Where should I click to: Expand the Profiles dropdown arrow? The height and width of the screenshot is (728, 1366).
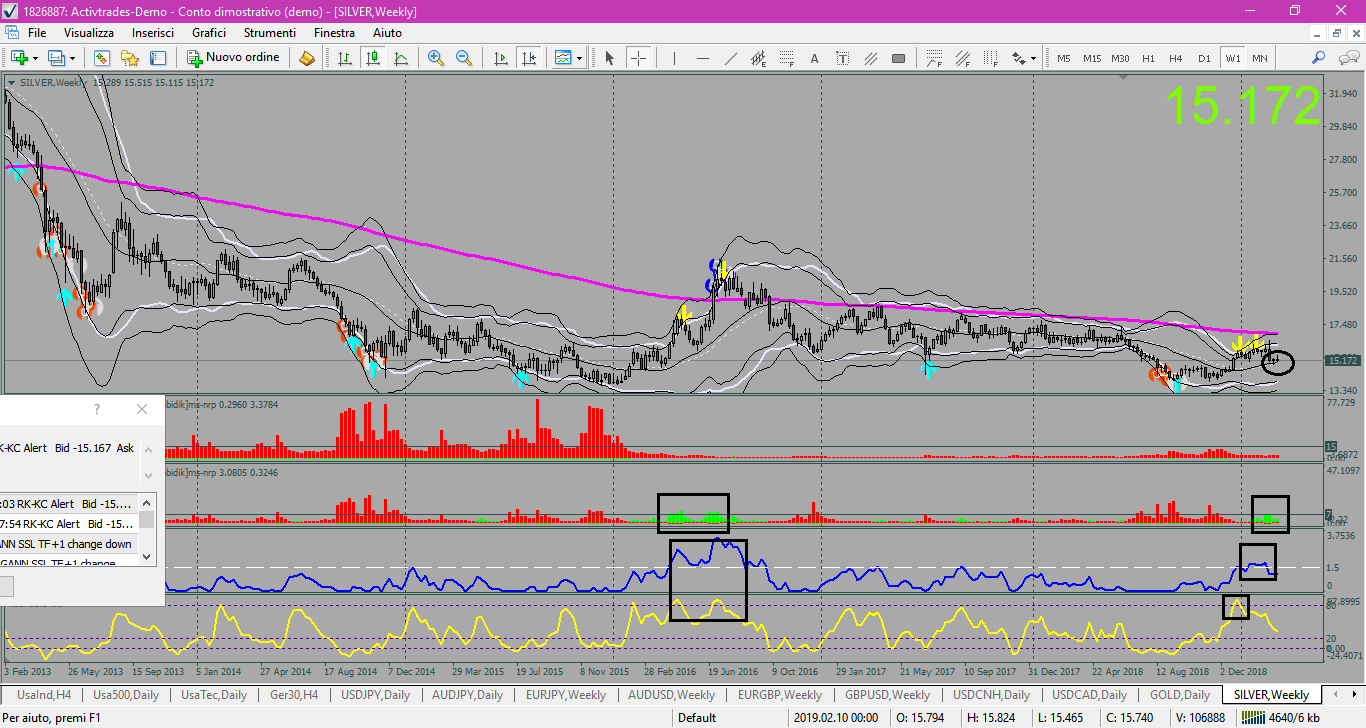72,58
